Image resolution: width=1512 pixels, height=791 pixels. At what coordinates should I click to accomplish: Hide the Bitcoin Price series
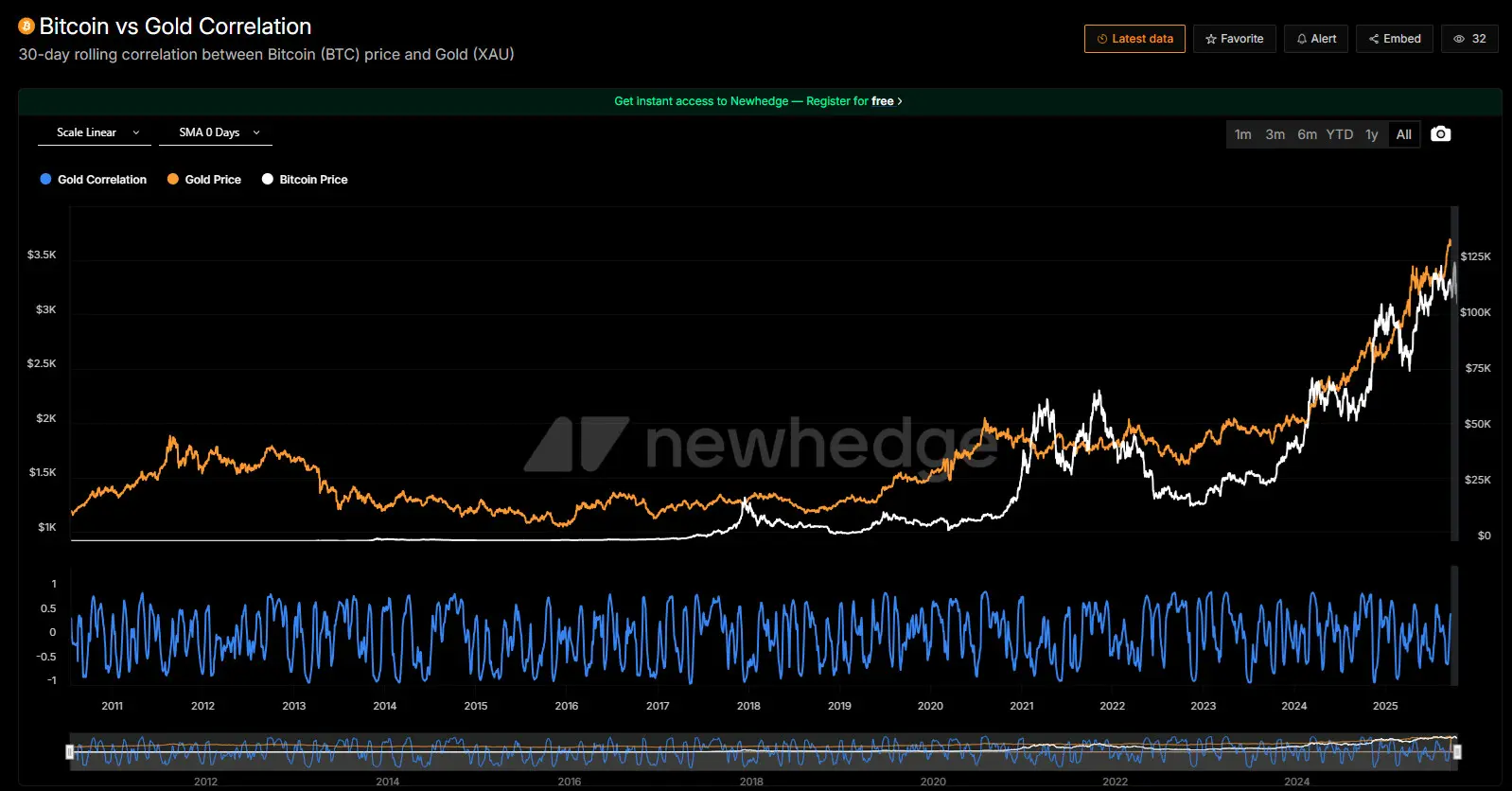click(305, 180)
